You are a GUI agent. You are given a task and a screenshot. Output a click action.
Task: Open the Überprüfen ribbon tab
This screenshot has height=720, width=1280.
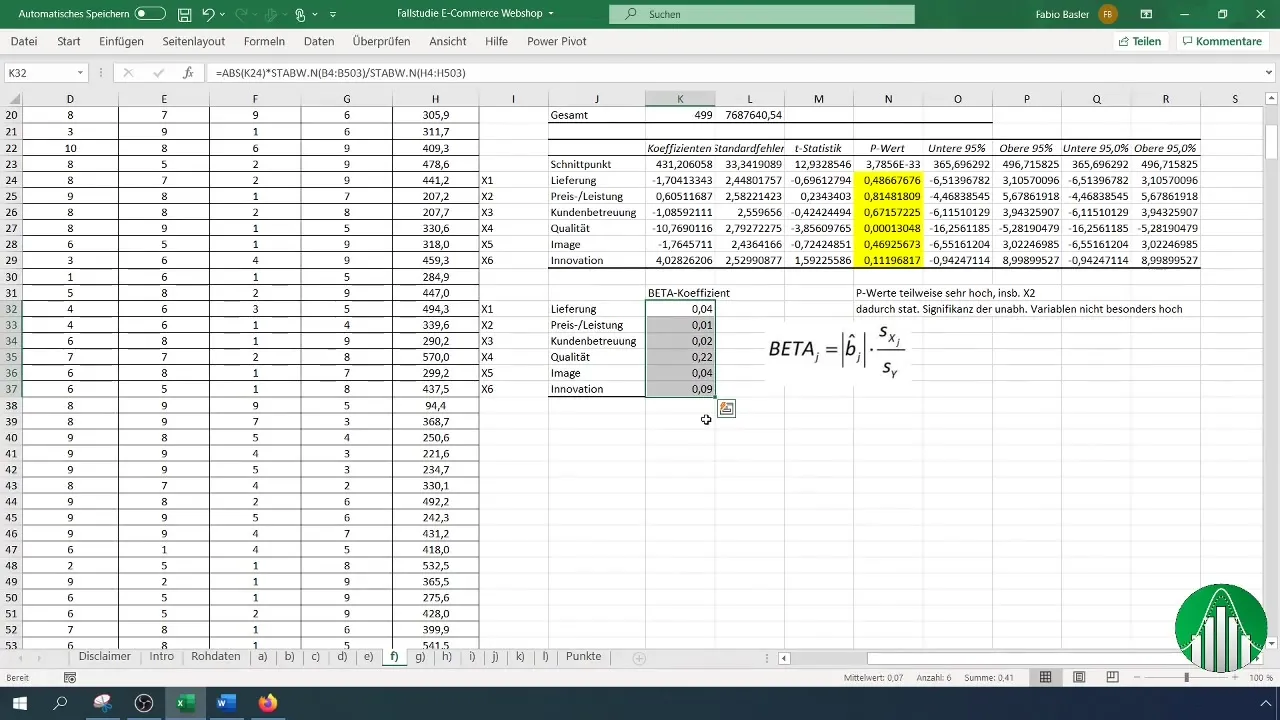coord(381,41)
